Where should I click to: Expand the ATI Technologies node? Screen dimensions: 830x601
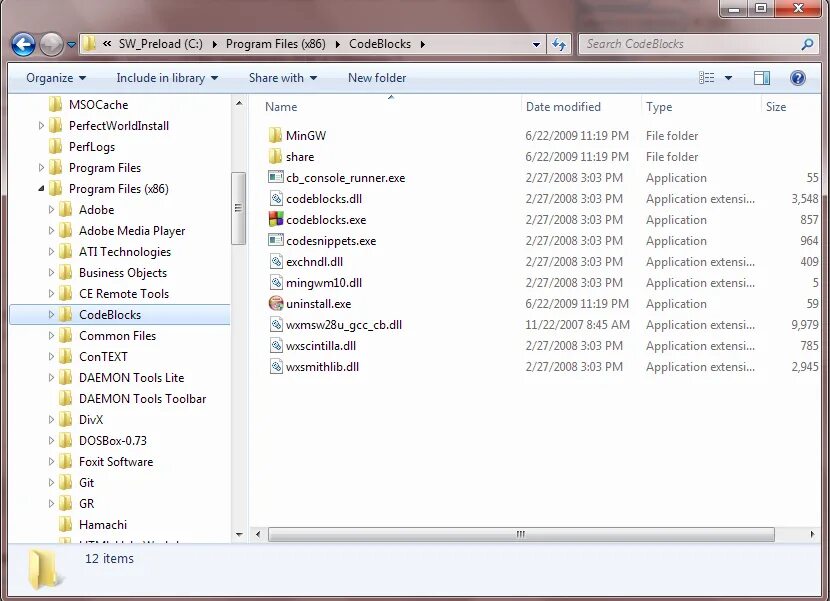(x=51, y=252)
